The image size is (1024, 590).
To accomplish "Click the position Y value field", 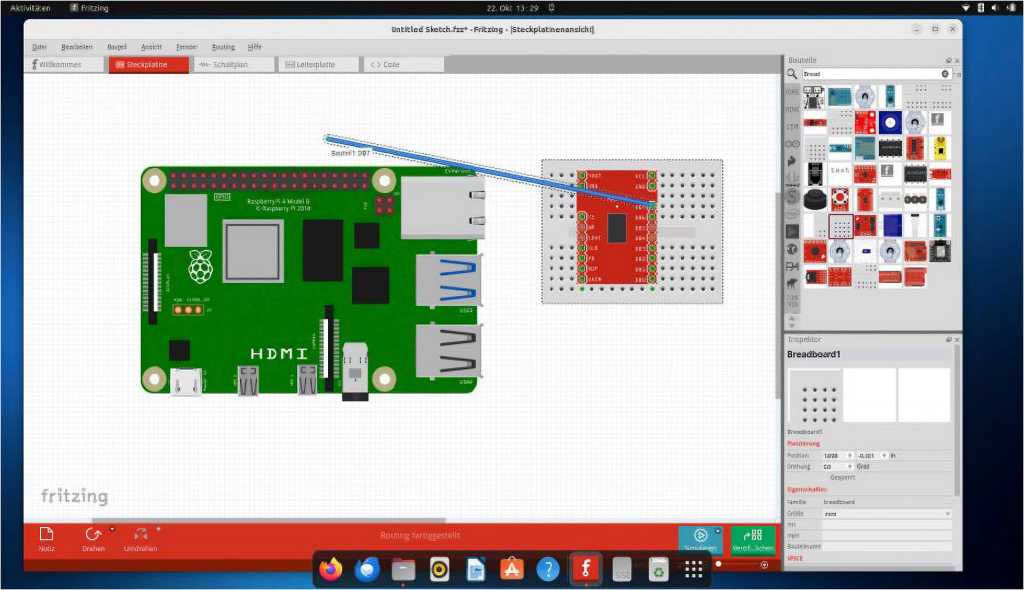I will [x=872, y=455].
